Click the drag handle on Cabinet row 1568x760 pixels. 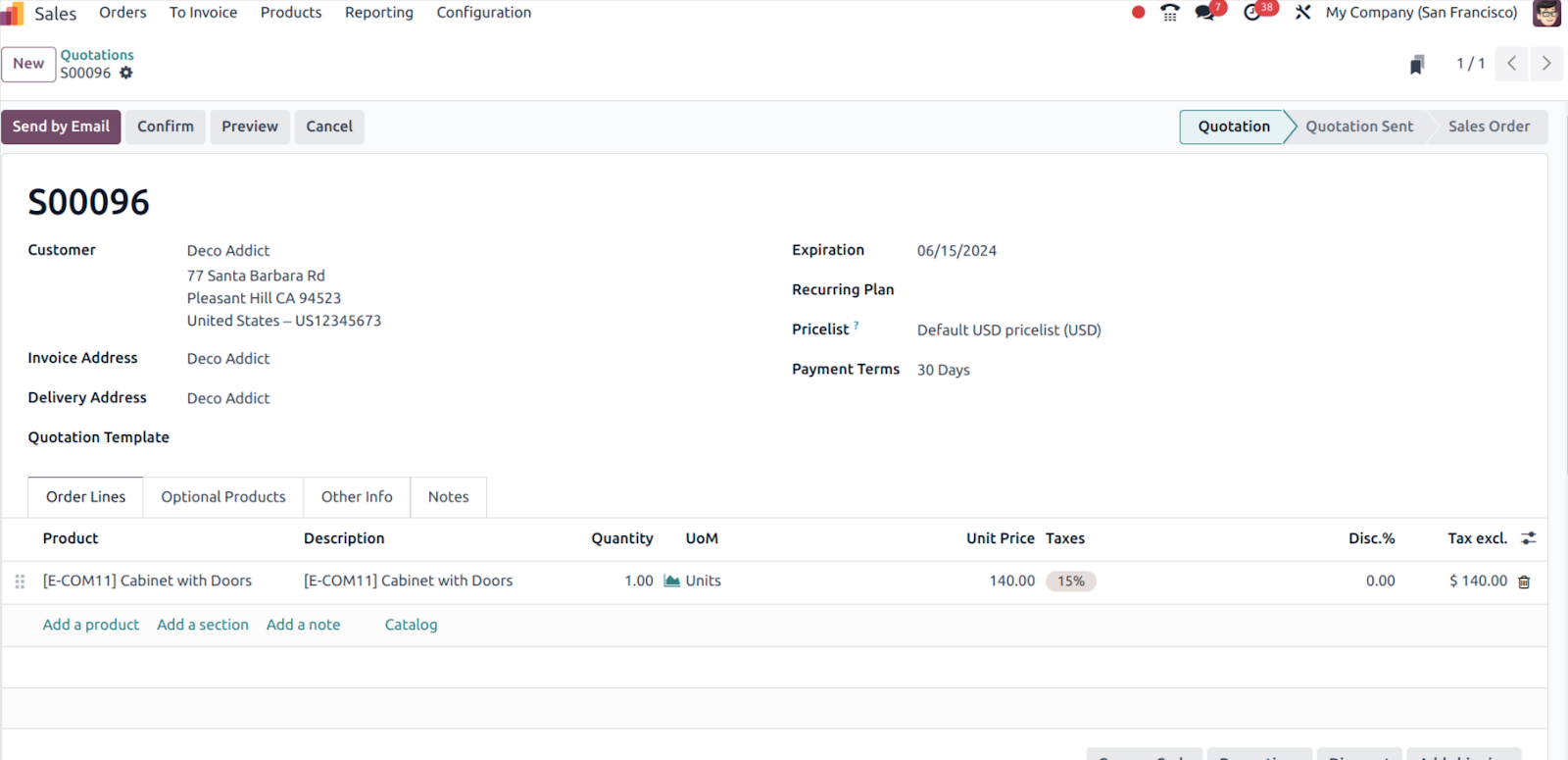tap(20, 582)
